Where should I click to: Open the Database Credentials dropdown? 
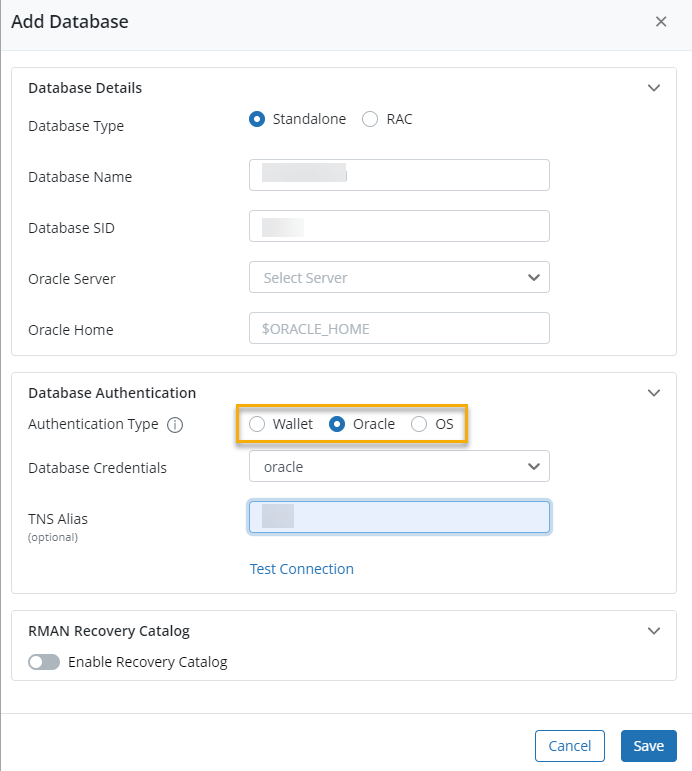coord(399,466)
